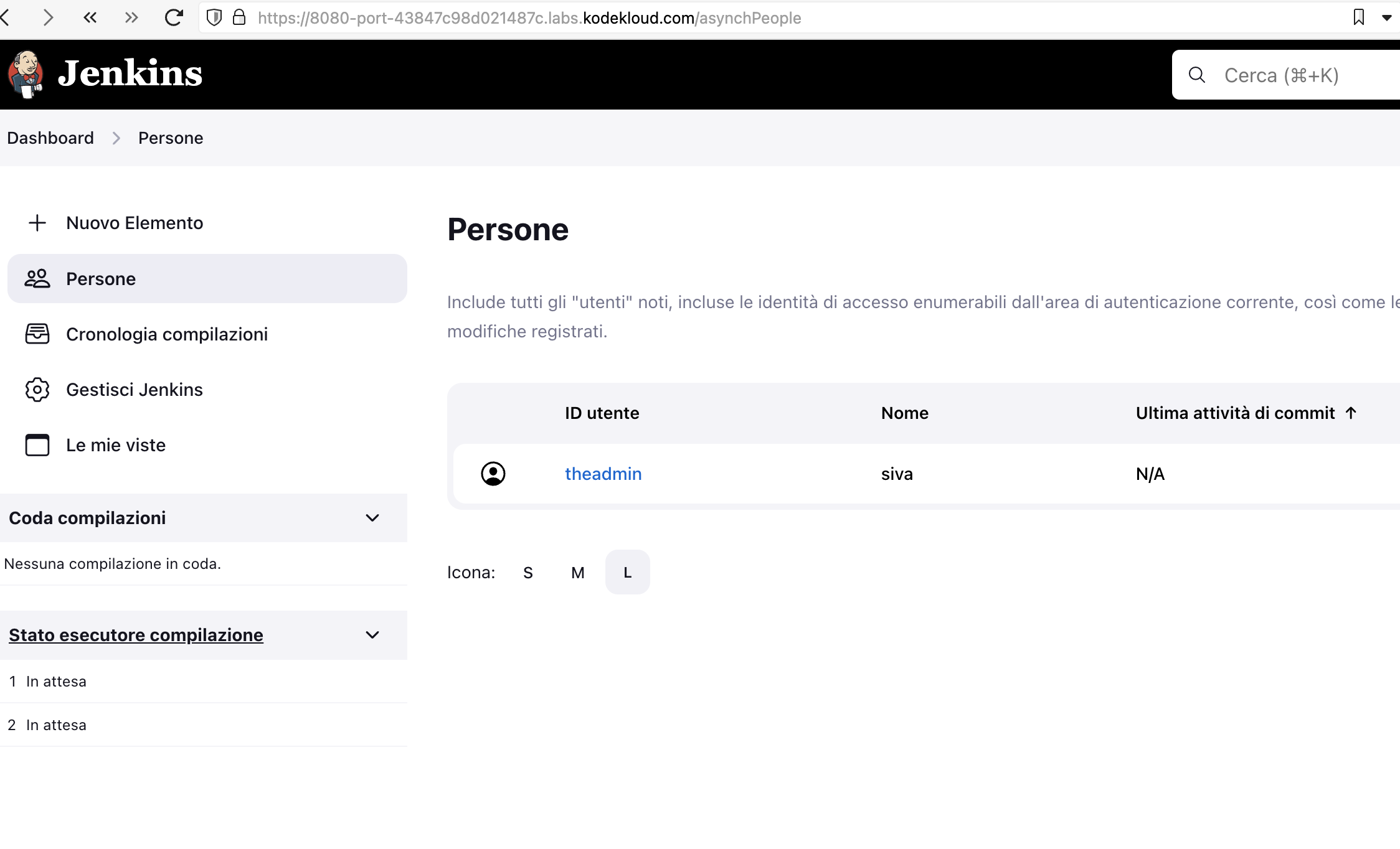This screenshot has height=849, width=1400.
Task: Collapse the Coda compilazioni panel chevron
Action: coord(372,518)
